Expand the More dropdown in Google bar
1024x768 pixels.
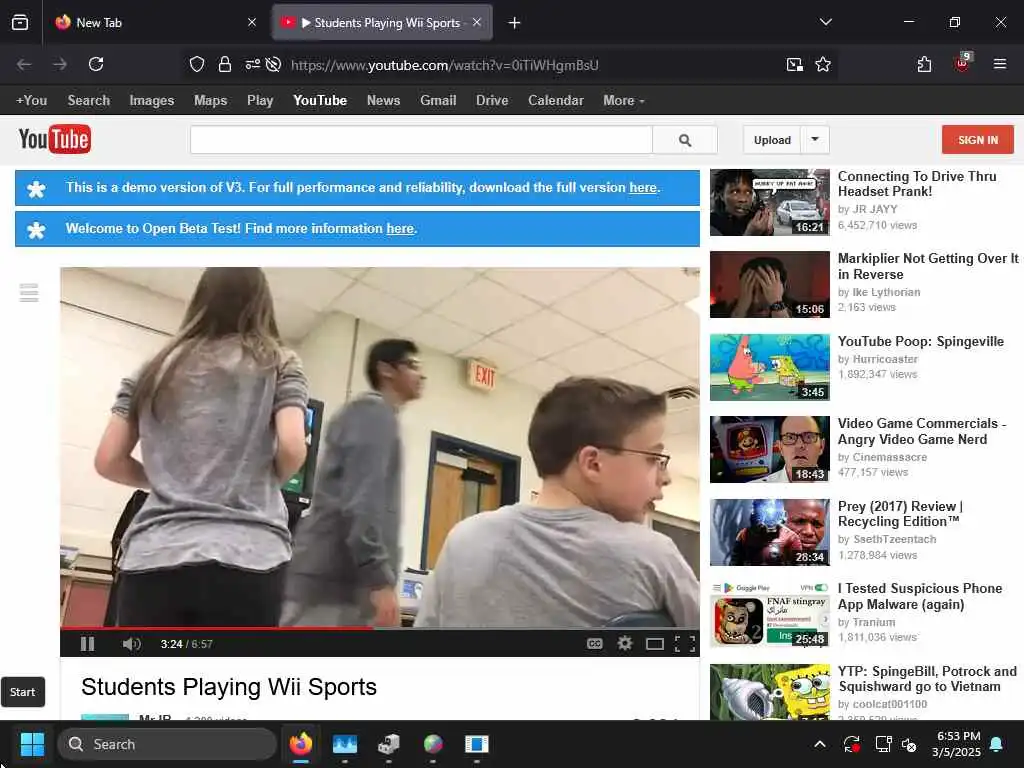tap(624, 101)
